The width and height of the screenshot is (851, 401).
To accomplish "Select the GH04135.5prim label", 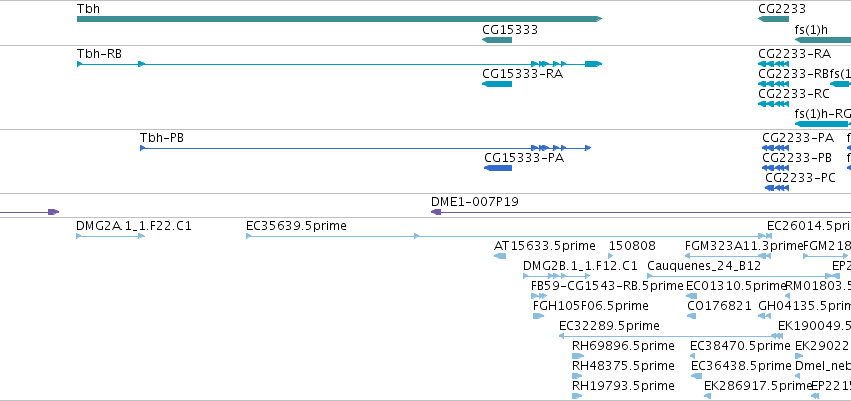I will [x=804, y=306].
